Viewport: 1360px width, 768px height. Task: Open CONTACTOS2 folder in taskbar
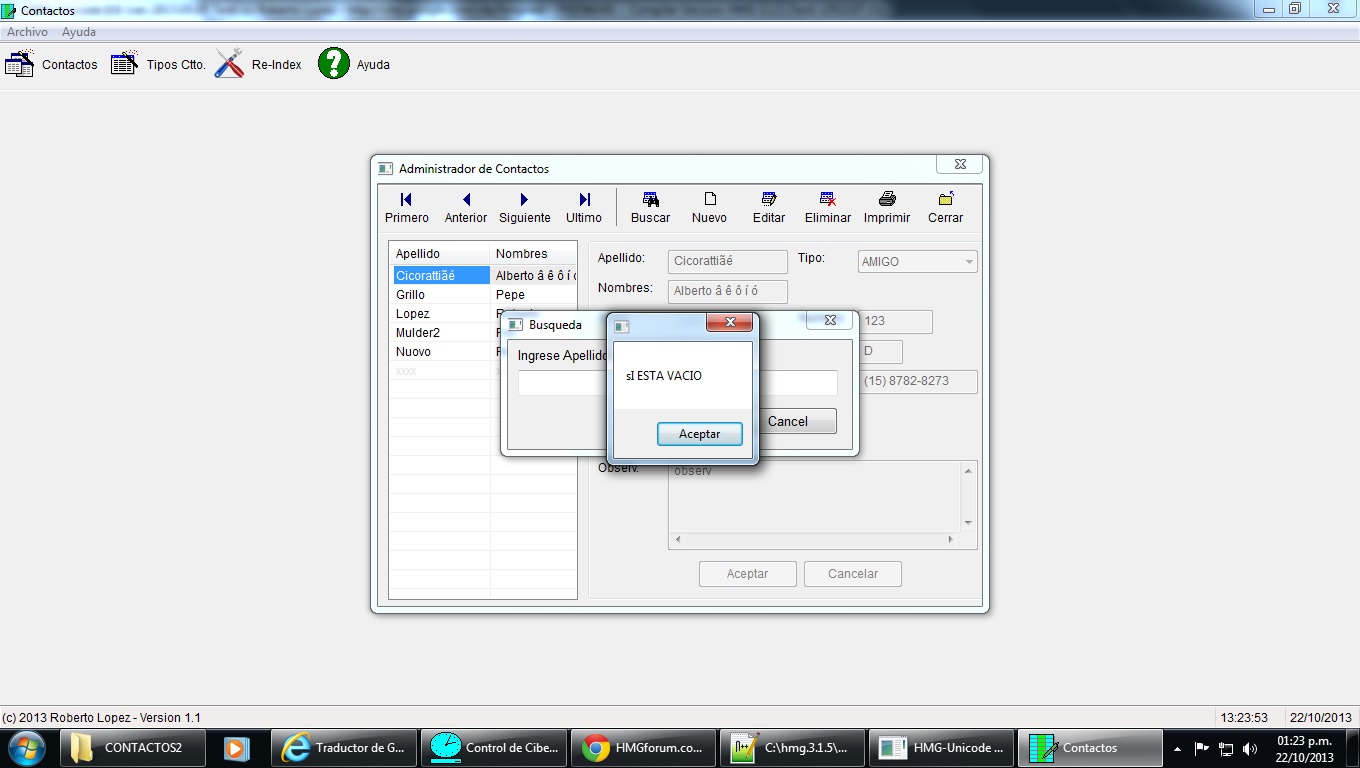point(135,747)
